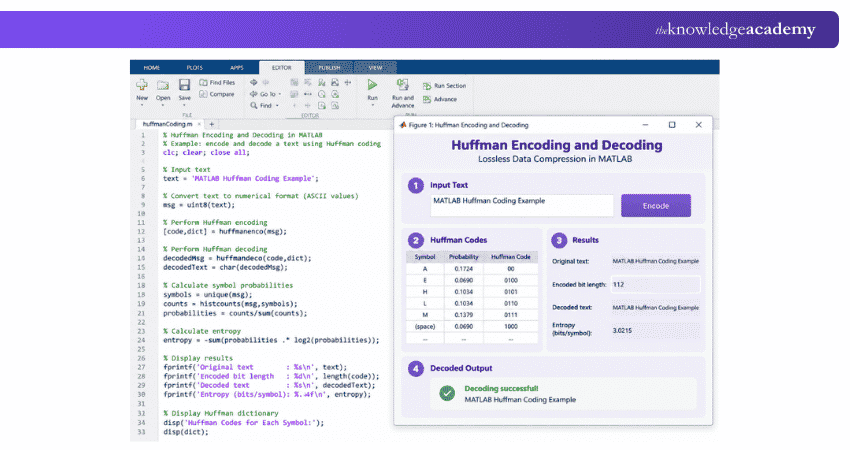The width and height of the screenshot is (850, 450).
Task: Select Huffman code cell 0100
Action: click(x=511, y=280)
